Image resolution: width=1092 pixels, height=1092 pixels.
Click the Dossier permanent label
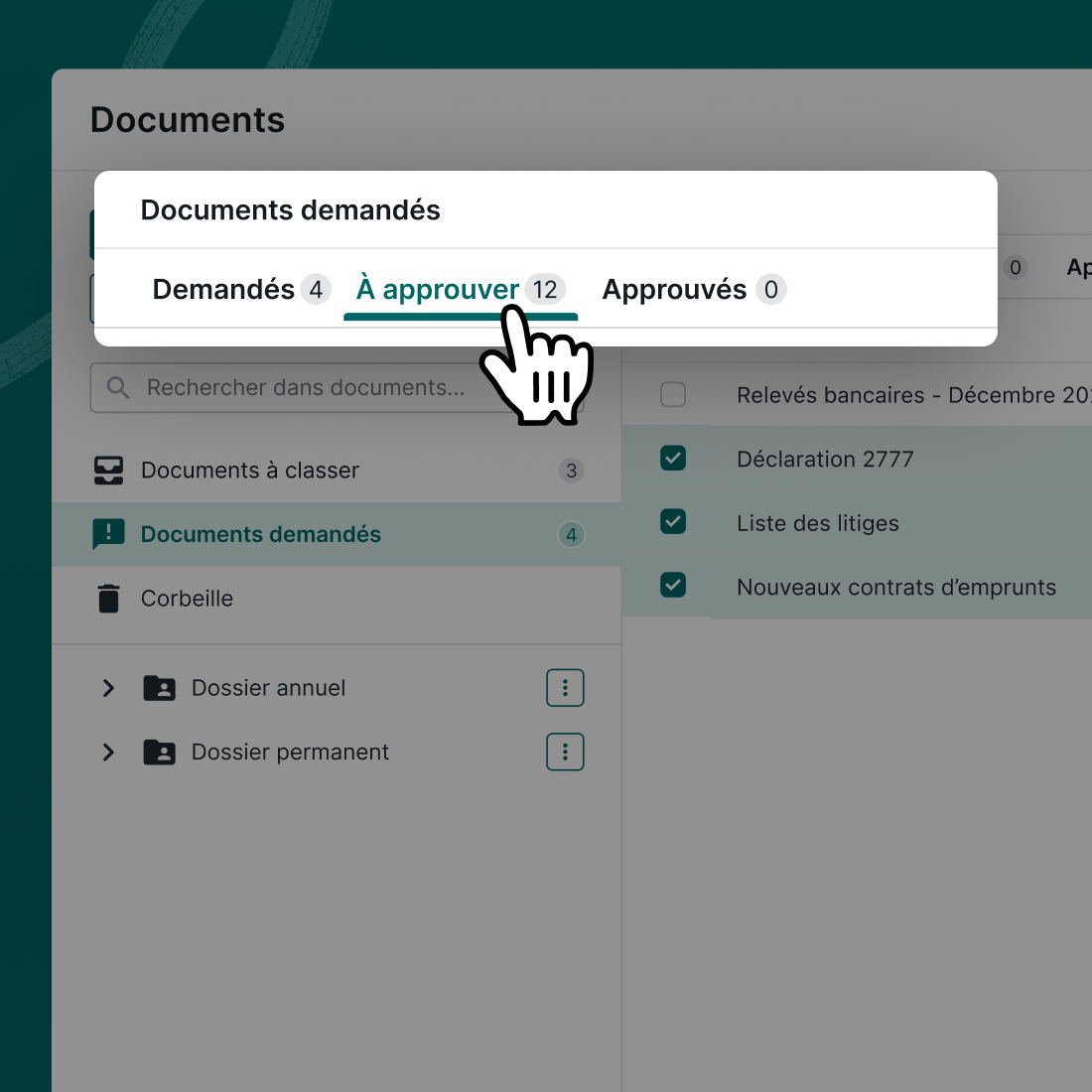pos(290,752)
